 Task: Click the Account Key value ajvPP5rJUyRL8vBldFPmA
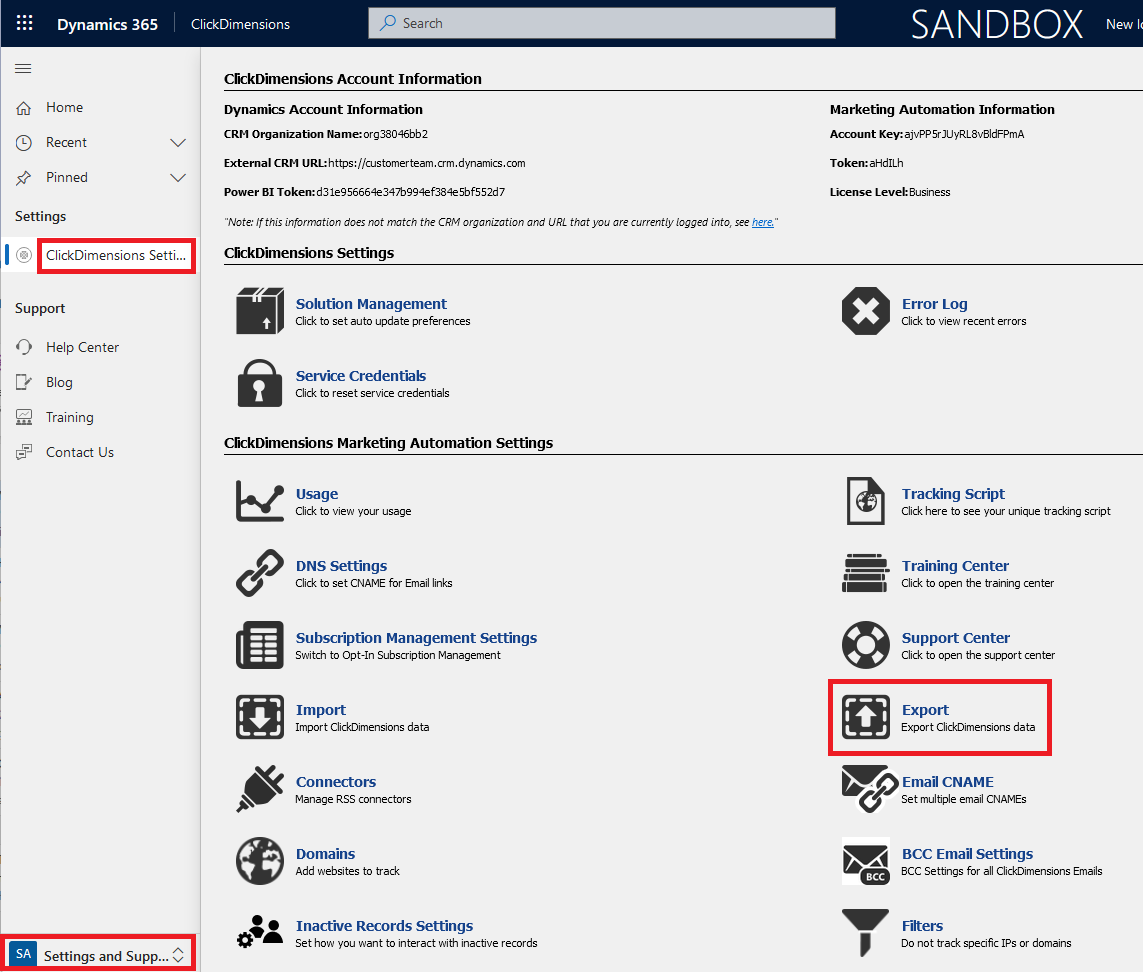(964, 134)
